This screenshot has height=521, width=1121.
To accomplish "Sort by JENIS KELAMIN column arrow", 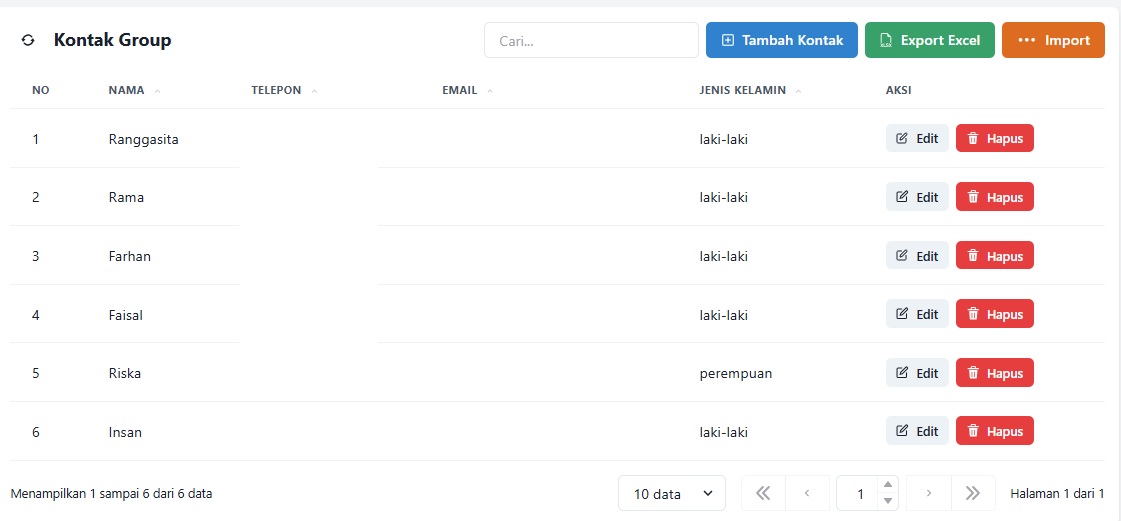I will click(799, 91).
